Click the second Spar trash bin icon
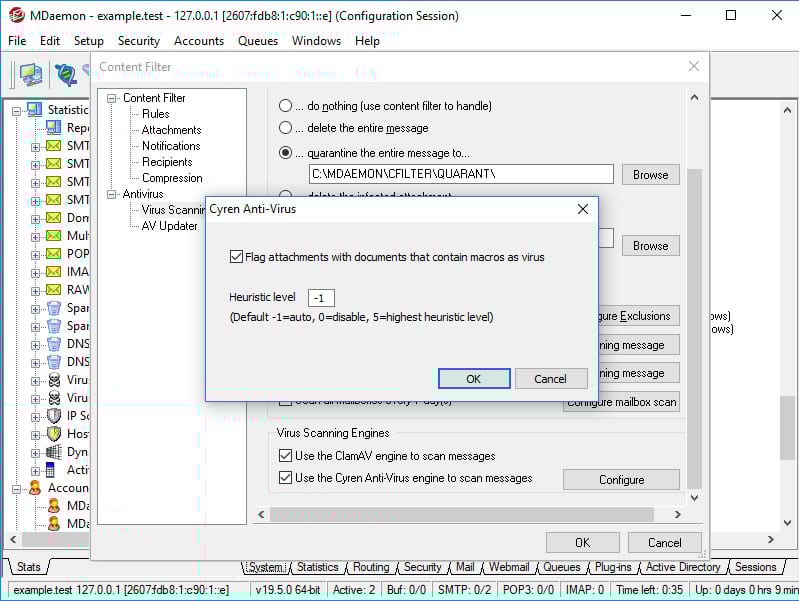 coord(54,326)
